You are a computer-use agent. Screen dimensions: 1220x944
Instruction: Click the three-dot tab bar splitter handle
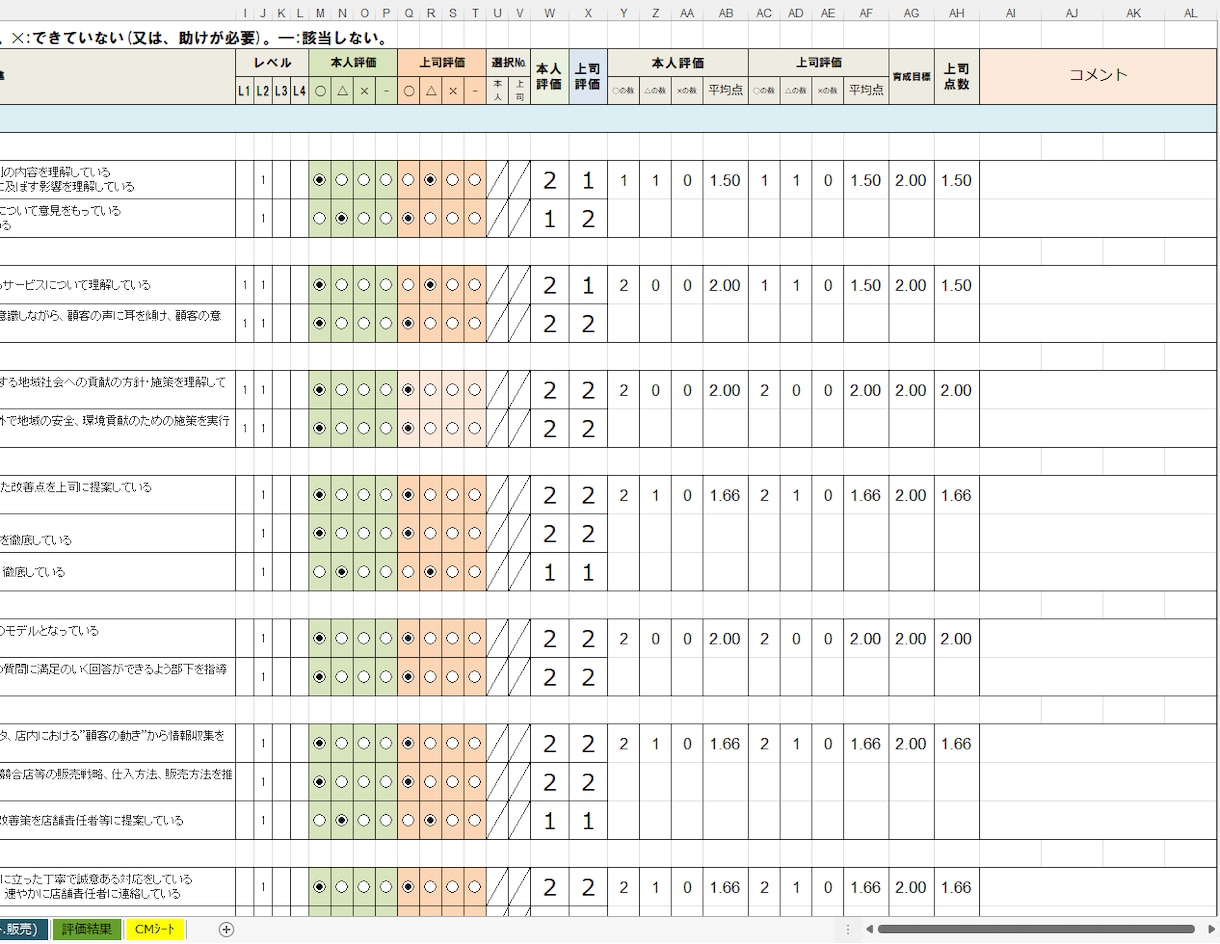point(848,929)
